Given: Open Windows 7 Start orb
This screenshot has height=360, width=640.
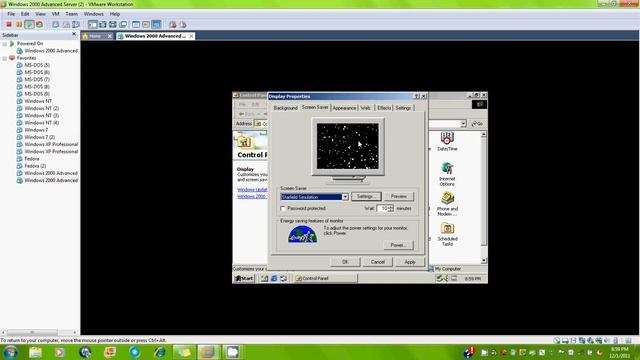Looking at the screenshot, I should [10, 352].
